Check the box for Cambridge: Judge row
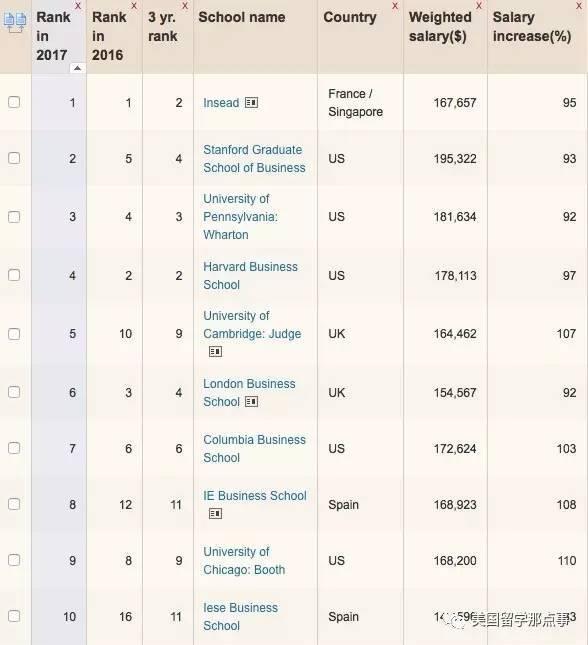 pyautogui.click(x=14, y=334)
